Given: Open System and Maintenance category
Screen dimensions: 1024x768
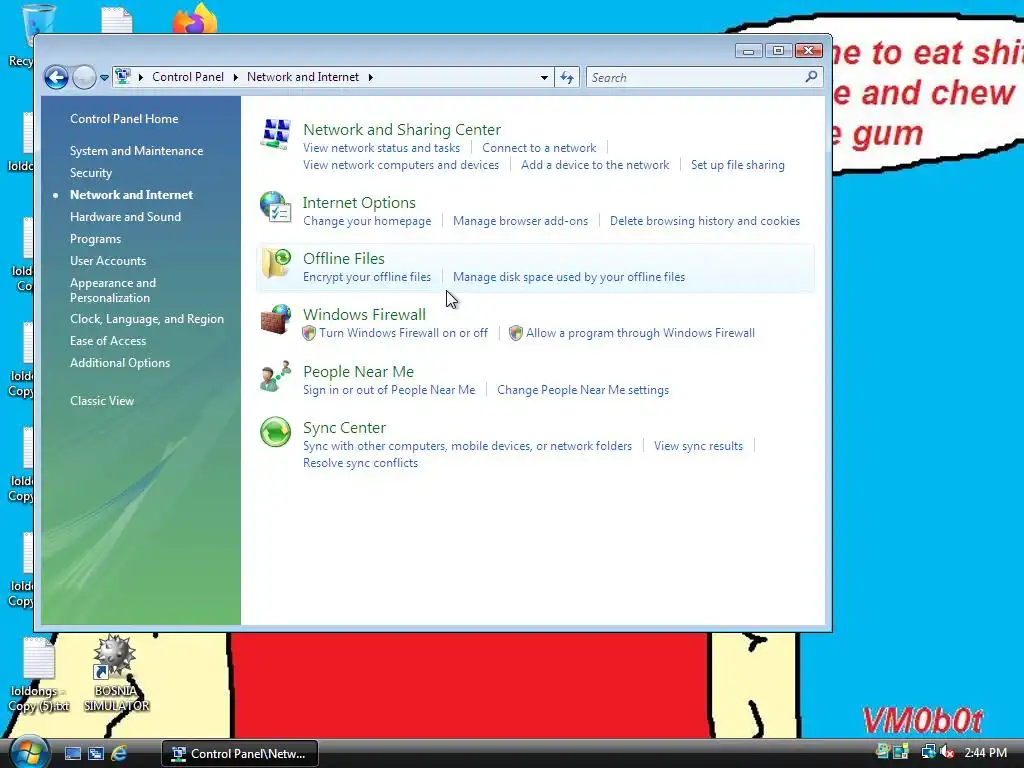Looking at the screenshot, I should click(136, 151).
